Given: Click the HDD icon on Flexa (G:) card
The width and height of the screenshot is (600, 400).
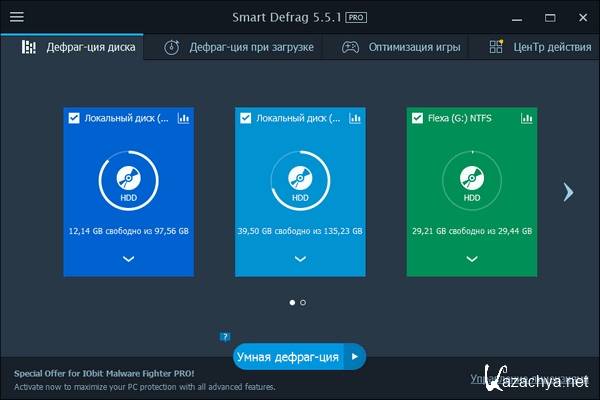Looking at the screenshot, I should pyautogui.click(x=472, y=180).
